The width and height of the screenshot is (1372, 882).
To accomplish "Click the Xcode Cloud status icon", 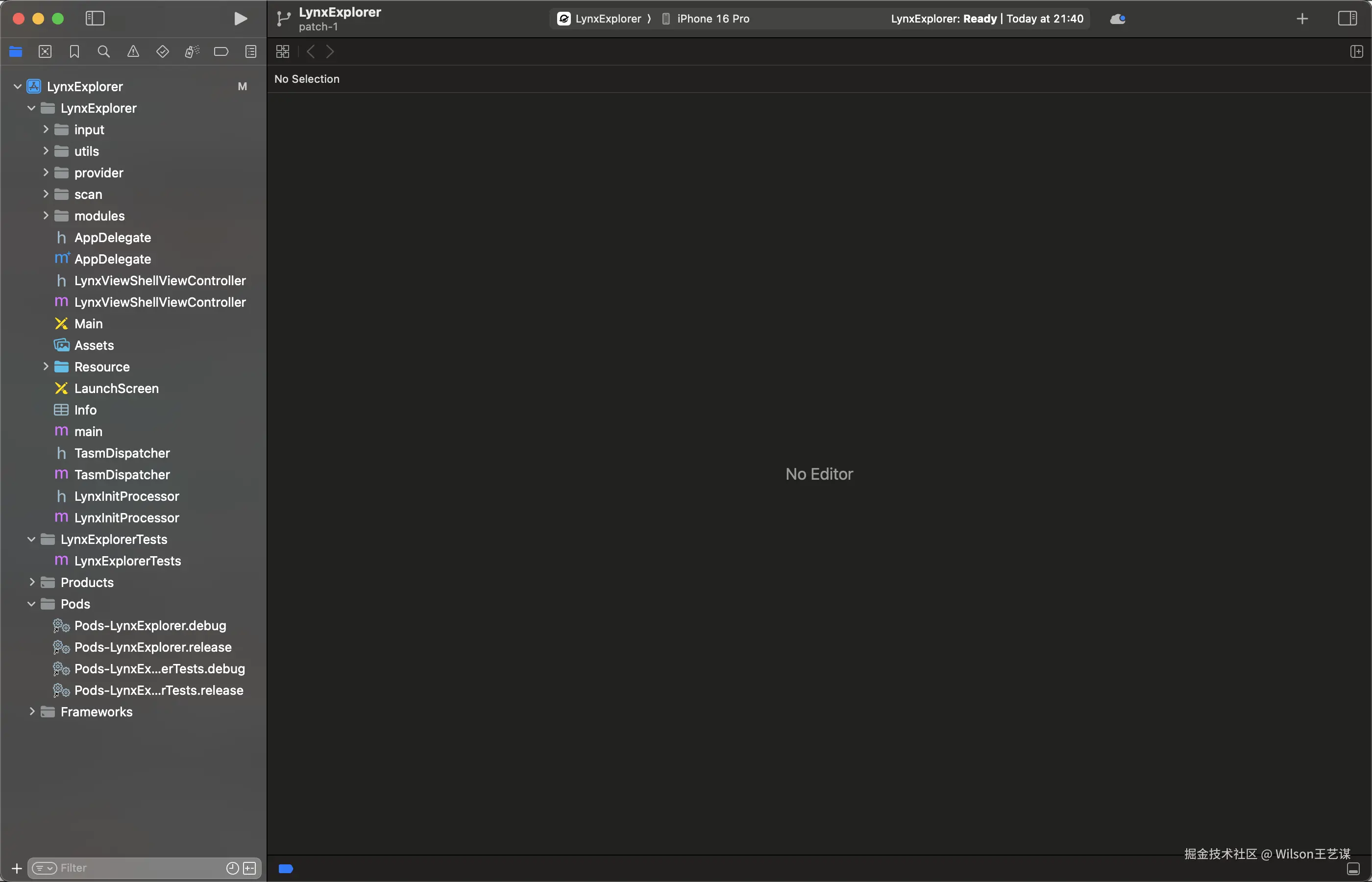I will (x=1118, y=19).
